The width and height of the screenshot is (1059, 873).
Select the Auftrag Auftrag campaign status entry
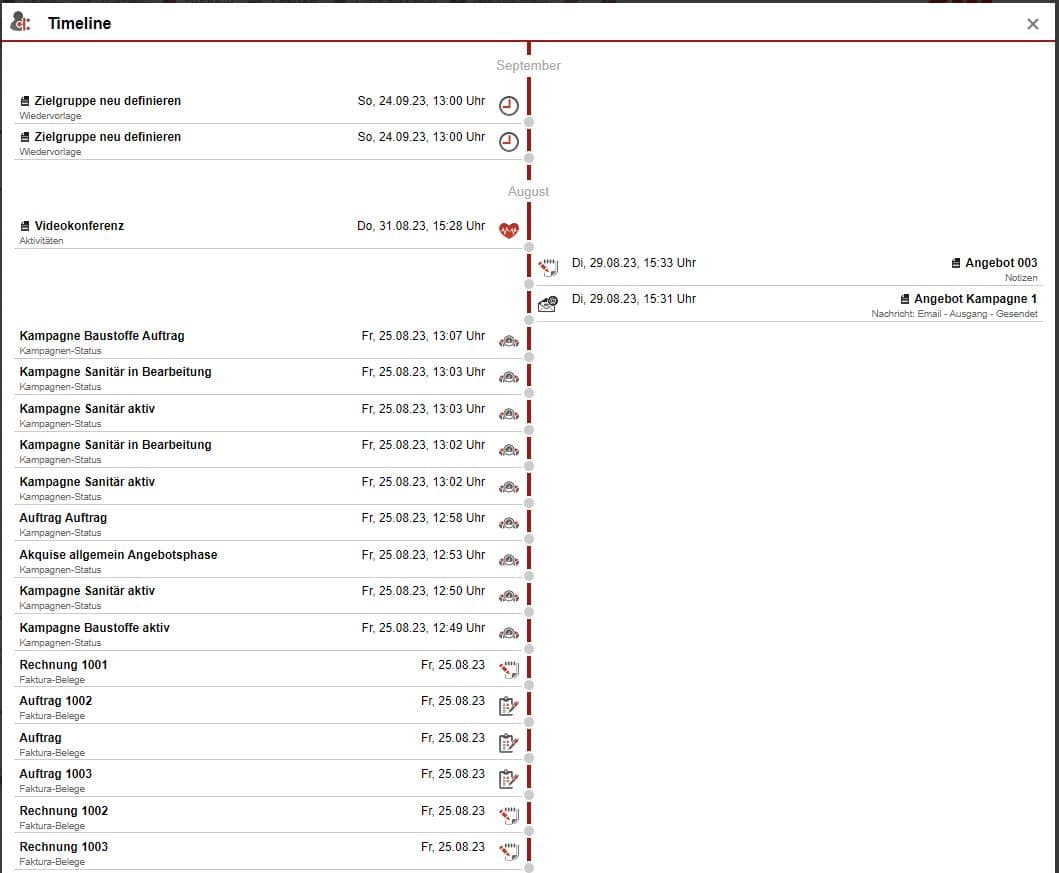click(63, 518)
